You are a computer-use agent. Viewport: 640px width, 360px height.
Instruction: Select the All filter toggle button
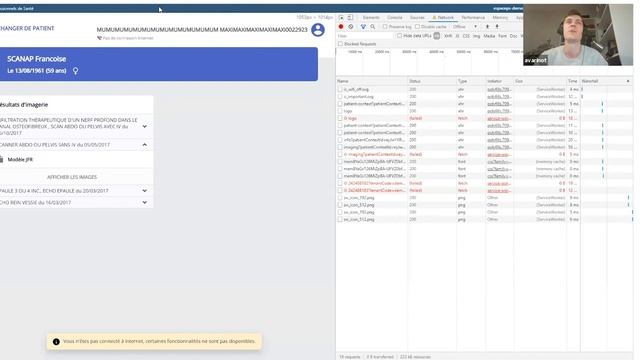437,36
